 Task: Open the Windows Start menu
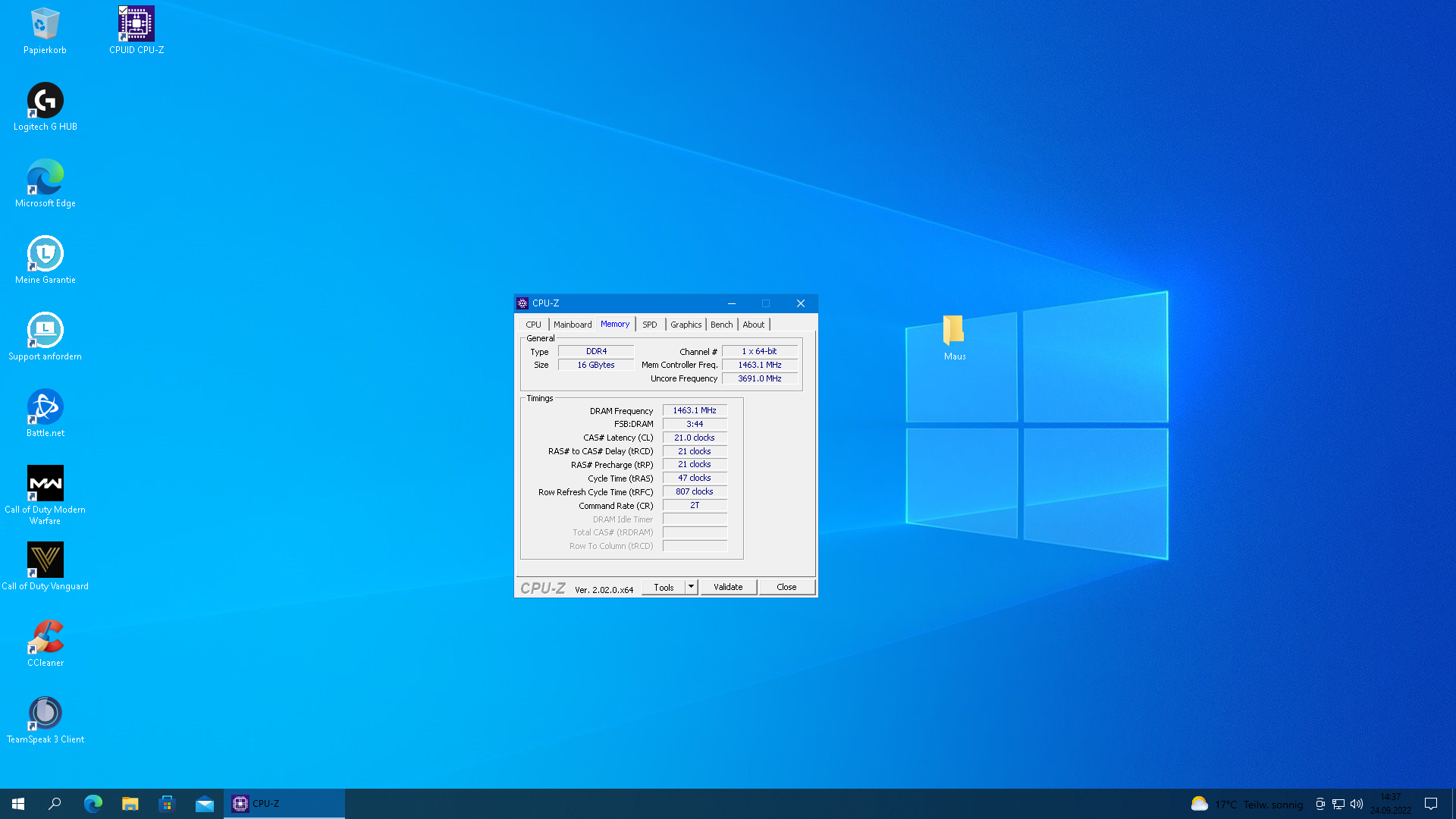click(x=18, y=804)
